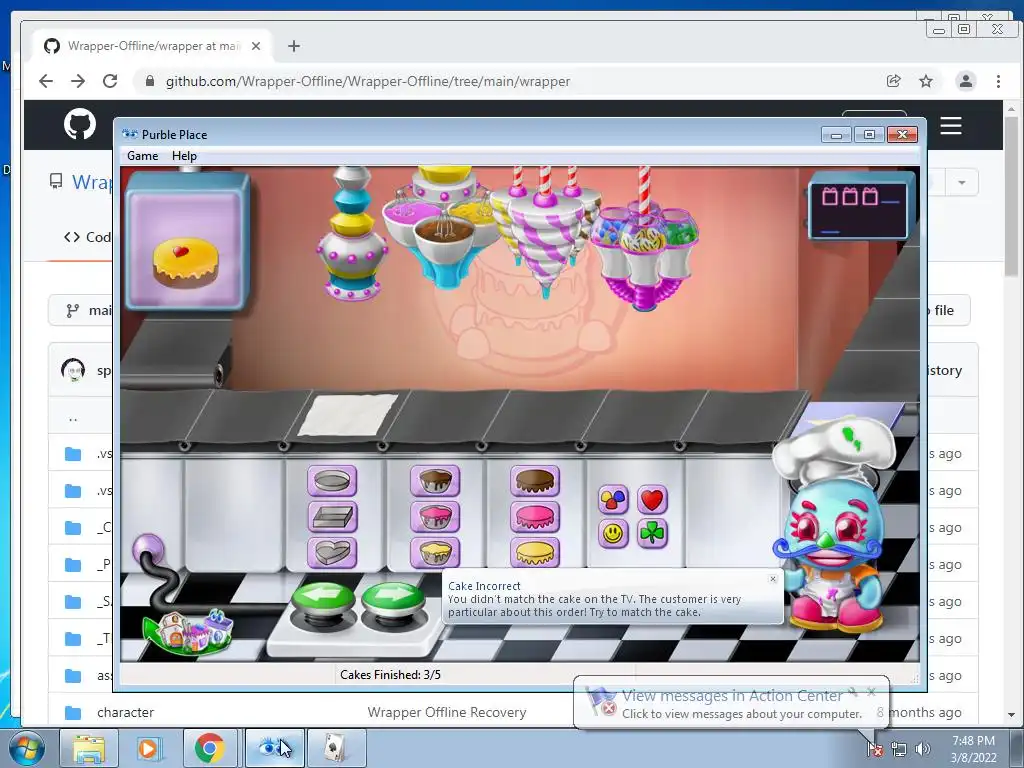1024x768 pixels.
Task: Select the round cake pan button
Action: 332,481
